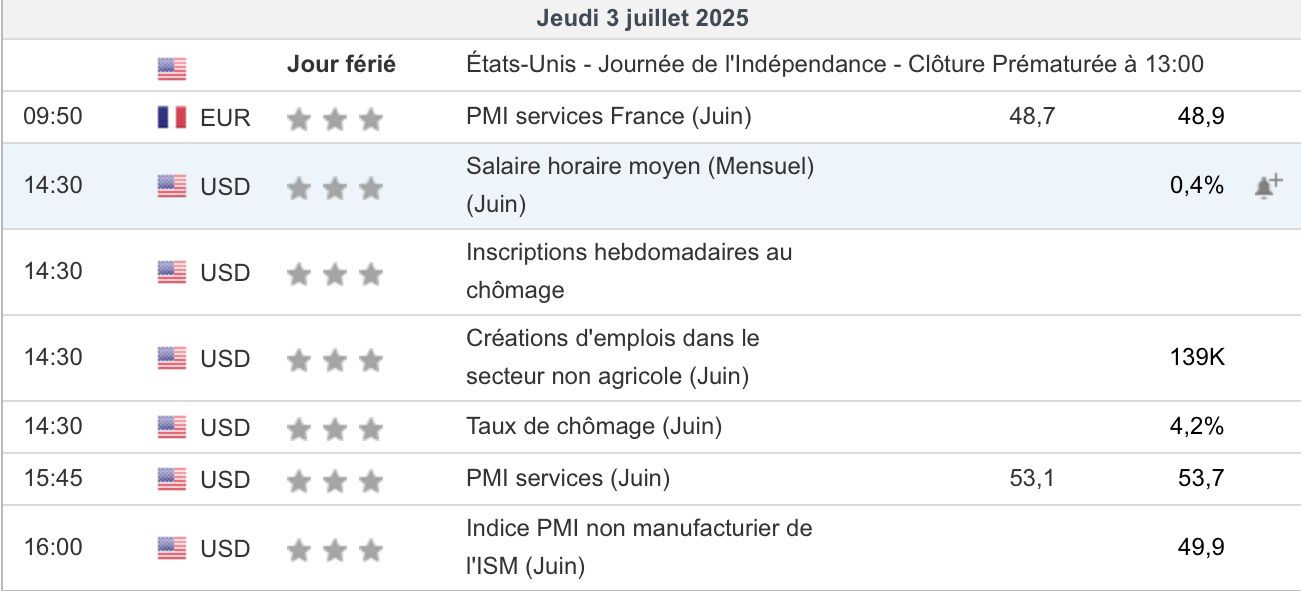Viewport: 1301px width, 591px height.
Task: Click the US flag in the Créations d'emplois row
Action: (172, 358)
